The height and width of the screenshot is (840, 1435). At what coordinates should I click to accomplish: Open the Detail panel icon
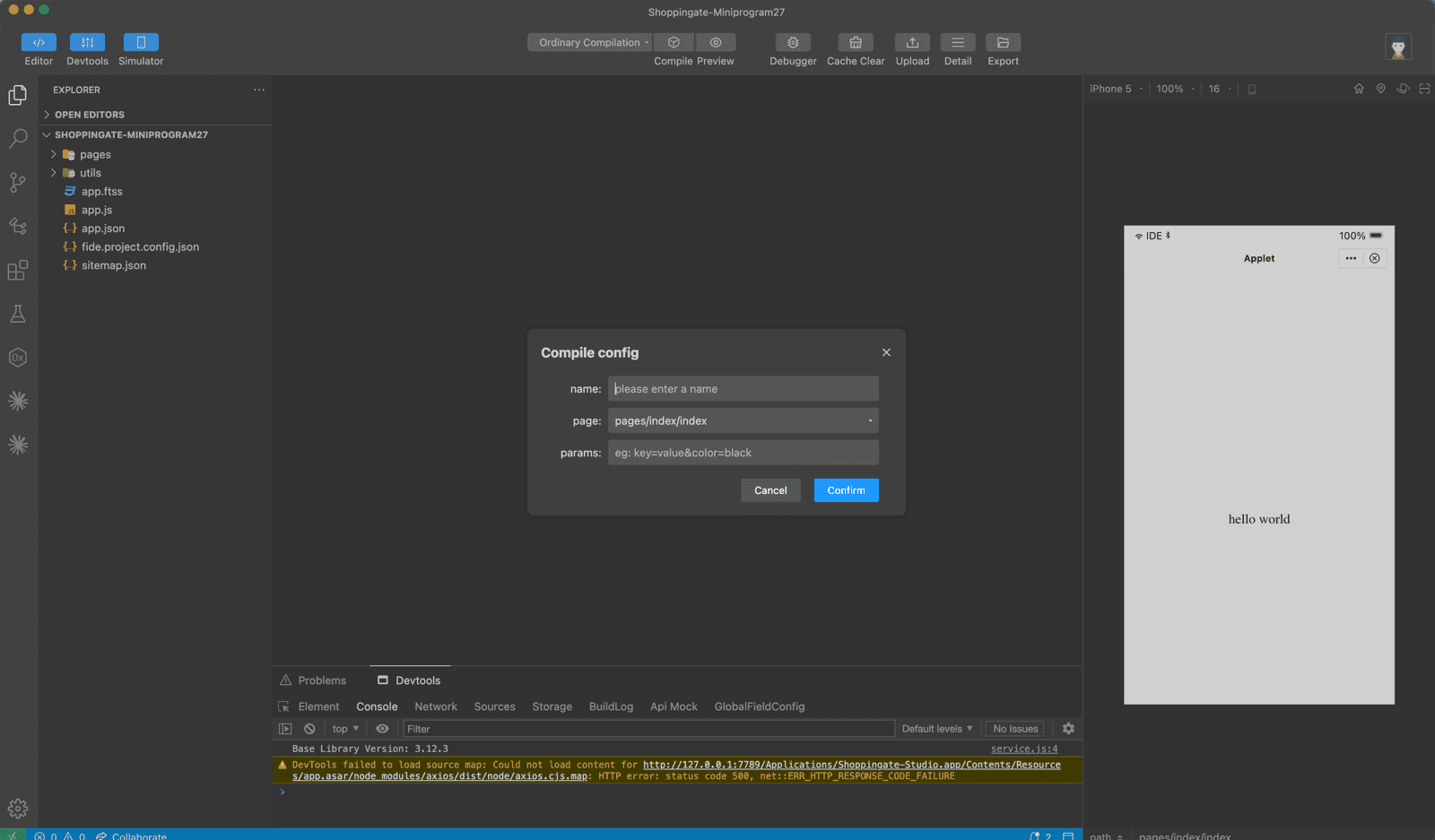pyautogui.click(x=958, y=42)
